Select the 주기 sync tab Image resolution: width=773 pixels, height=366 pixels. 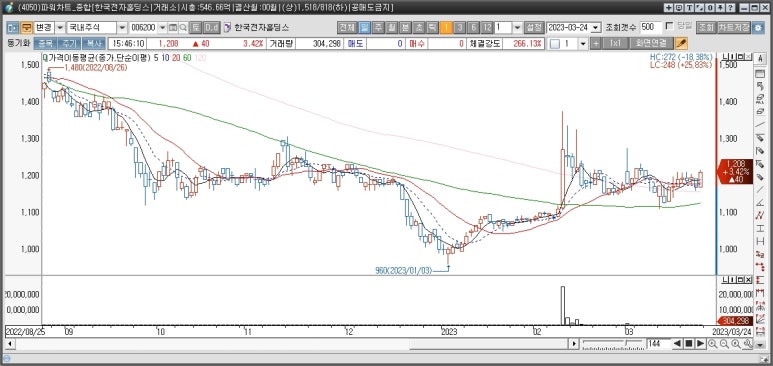pyautogui.click(x=69, y=43)
